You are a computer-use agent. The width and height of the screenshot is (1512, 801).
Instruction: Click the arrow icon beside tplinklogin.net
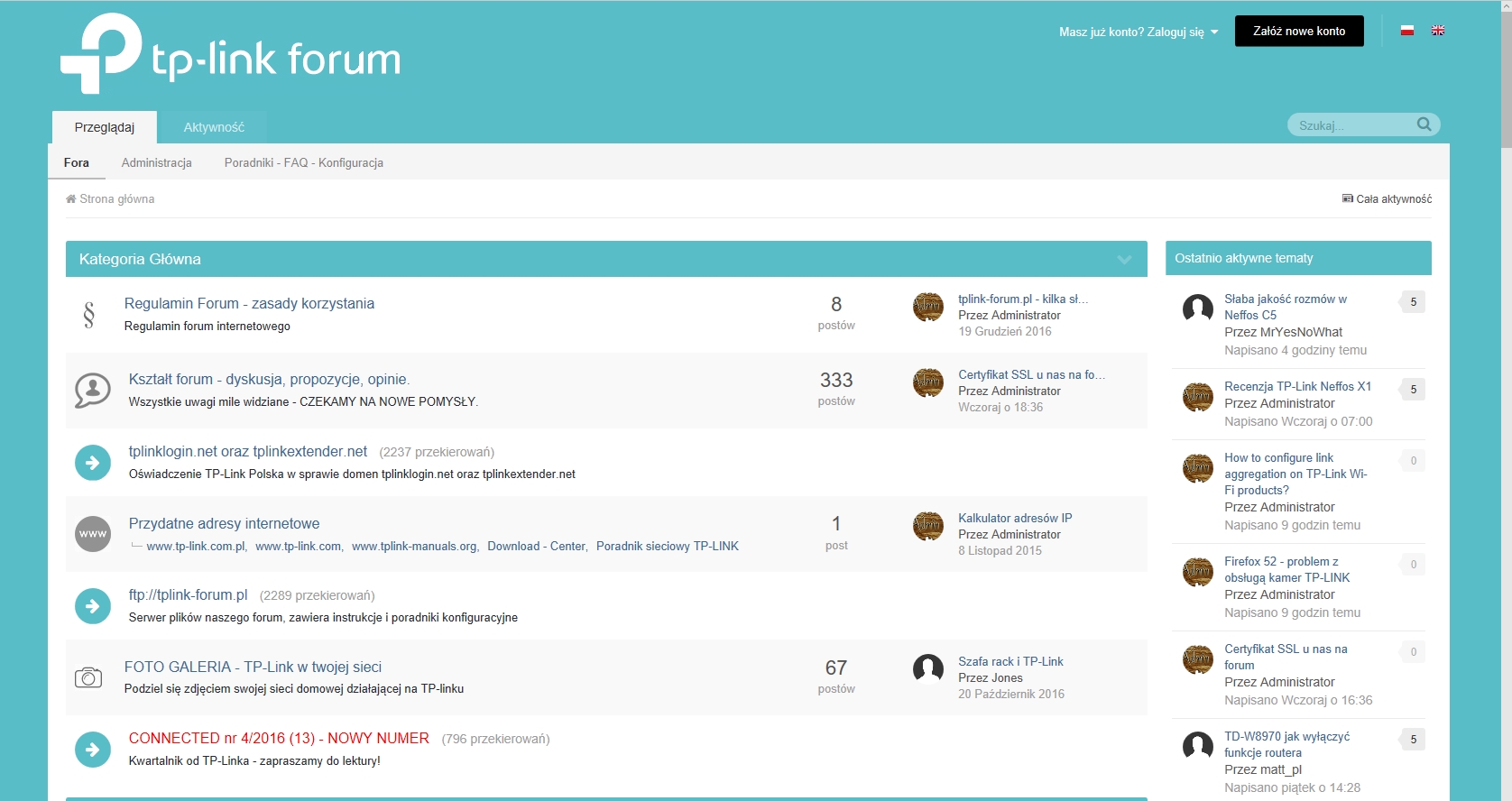(x=92, y=463)
